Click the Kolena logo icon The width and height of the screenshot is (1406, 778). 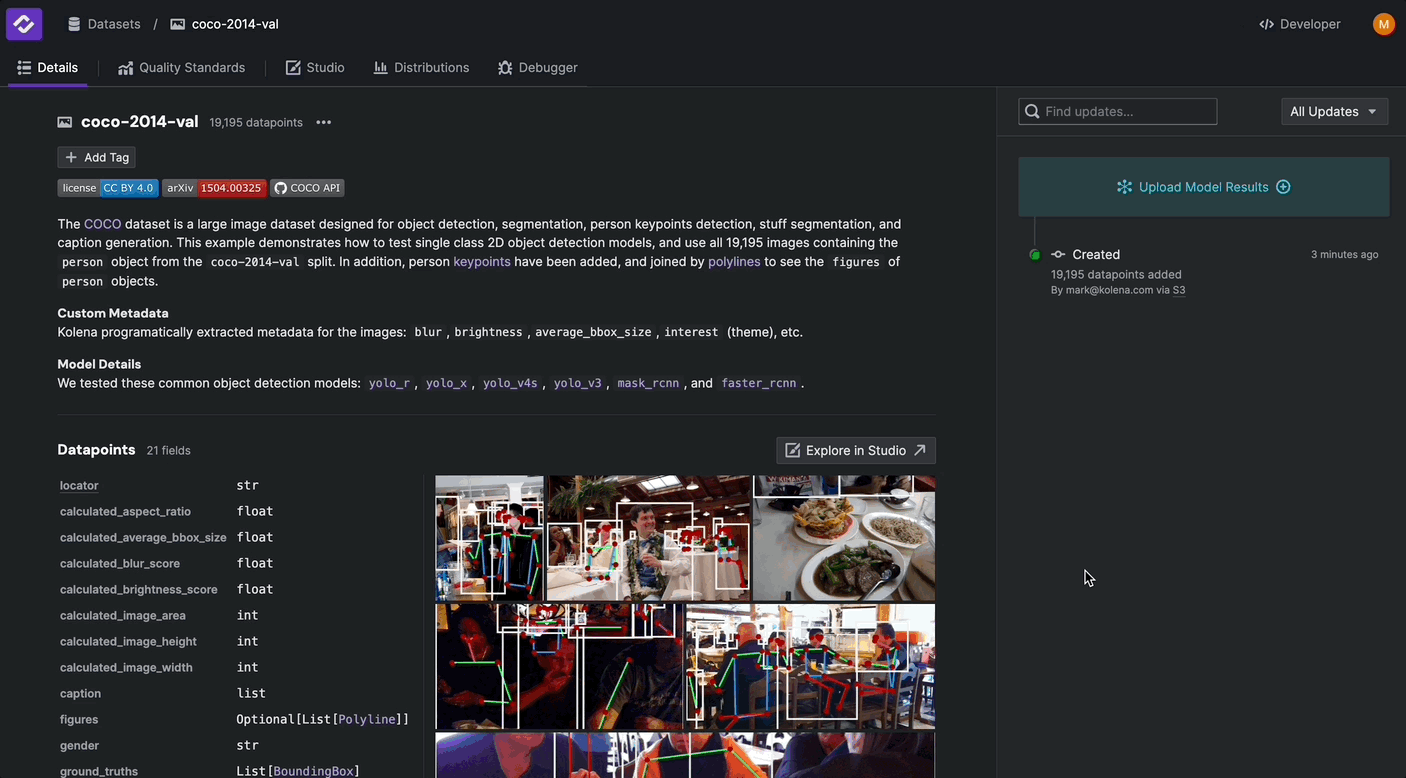(x=24, y=24)
